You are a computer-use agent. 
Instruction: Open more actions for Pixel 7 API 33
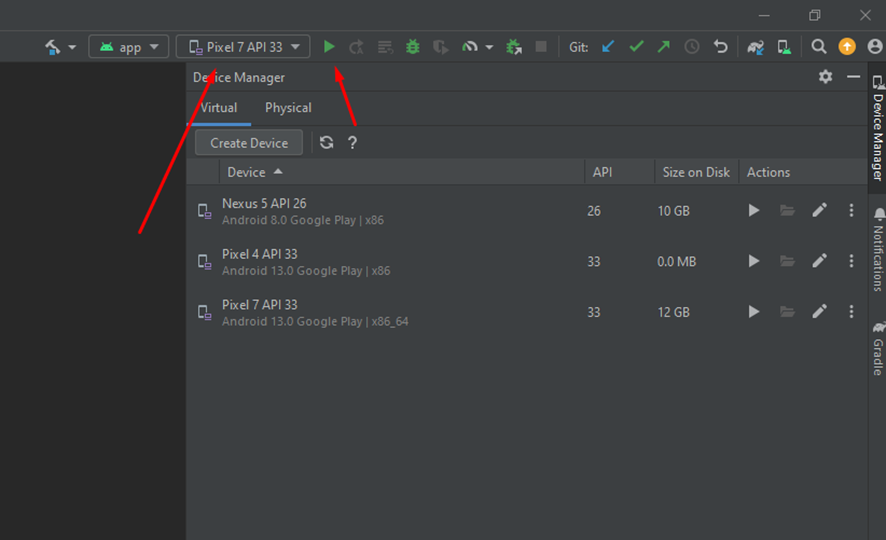tap(851, 312)
